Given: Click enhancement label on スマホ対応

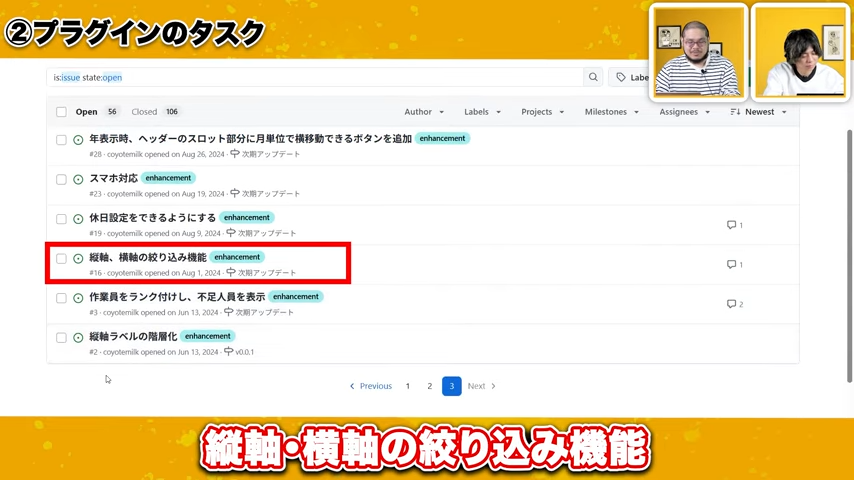Looking at the screenshot, I should (x=168, y=178).
